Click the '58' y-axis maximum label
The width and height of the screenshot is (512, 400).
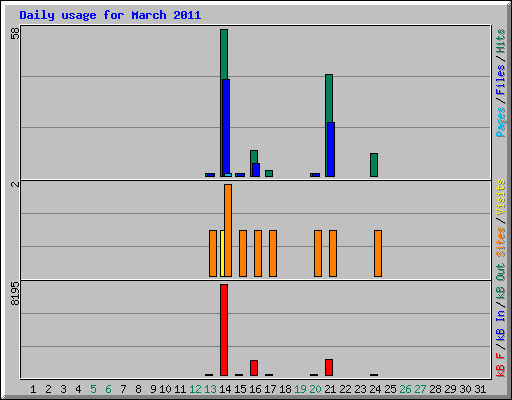point(15,33)
